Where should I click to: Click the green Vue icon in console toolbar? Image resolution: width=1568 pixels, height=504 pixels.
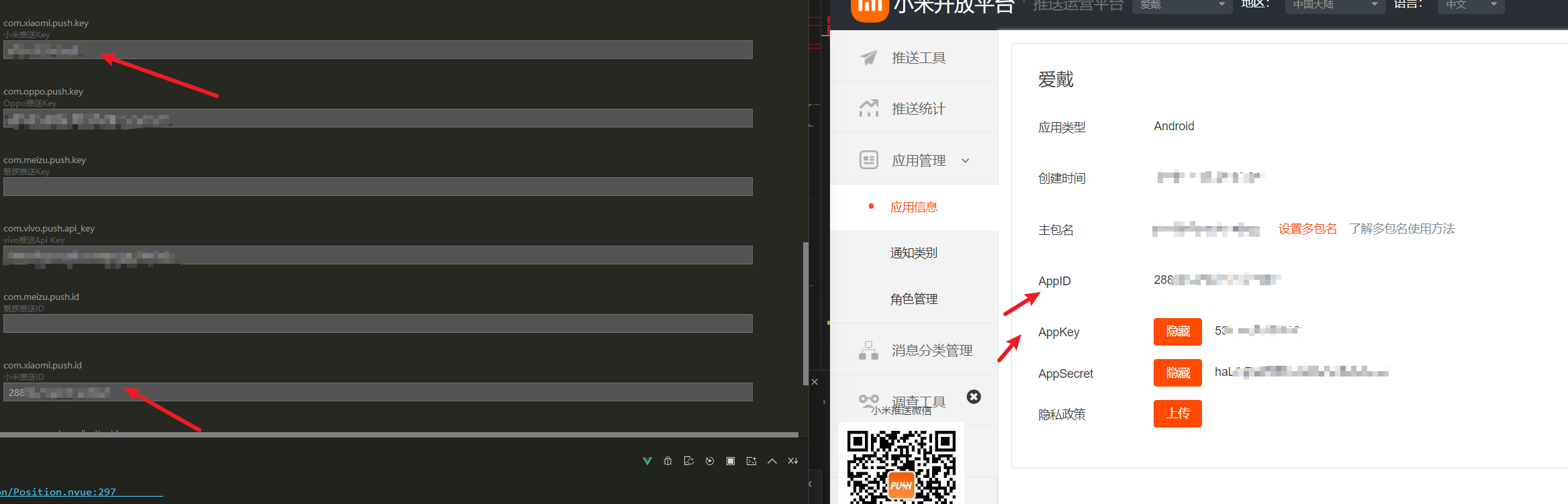[x=647, y=461]
